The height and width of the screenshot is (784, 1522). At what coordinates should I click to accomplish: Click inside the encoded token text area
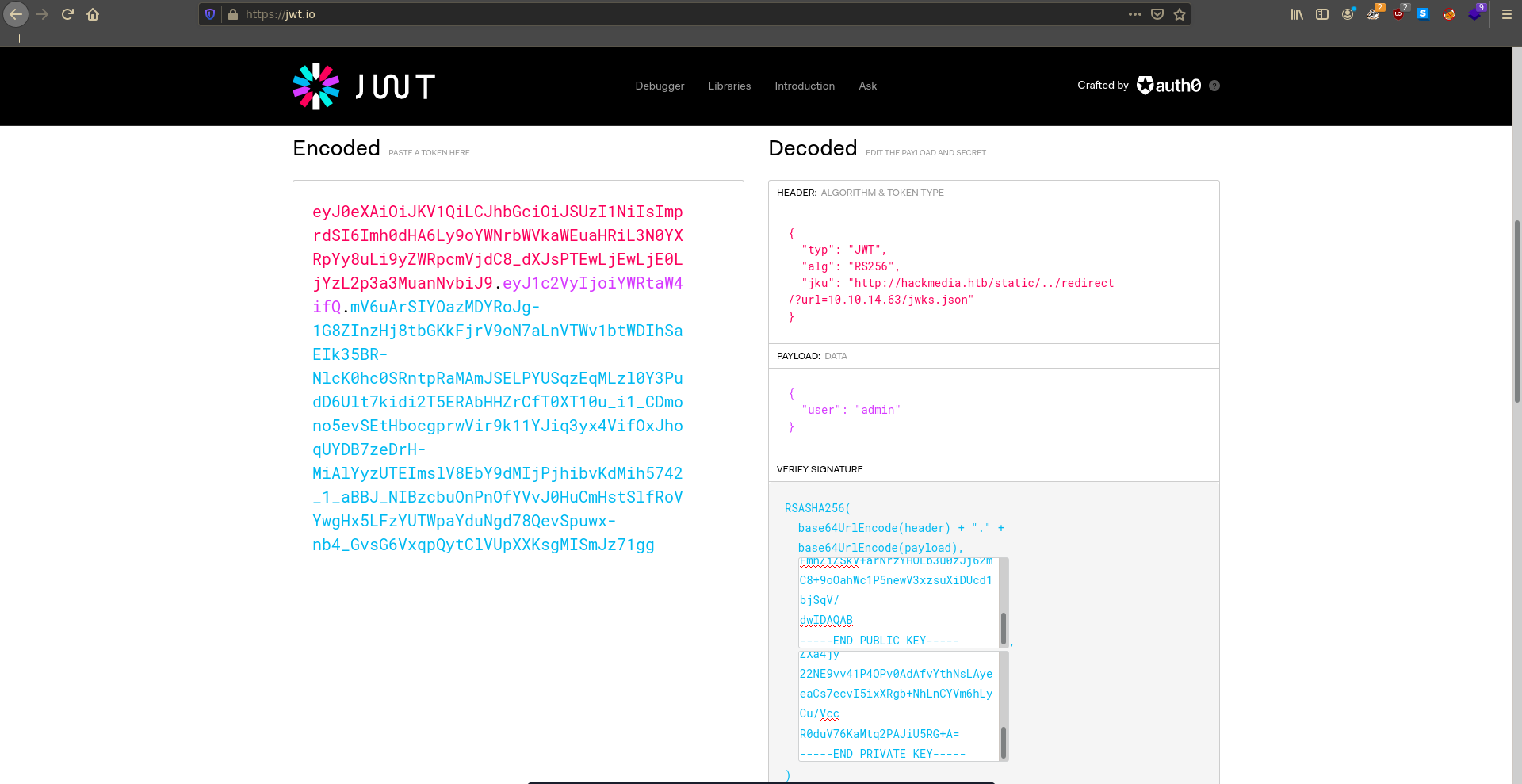point(518,634)
